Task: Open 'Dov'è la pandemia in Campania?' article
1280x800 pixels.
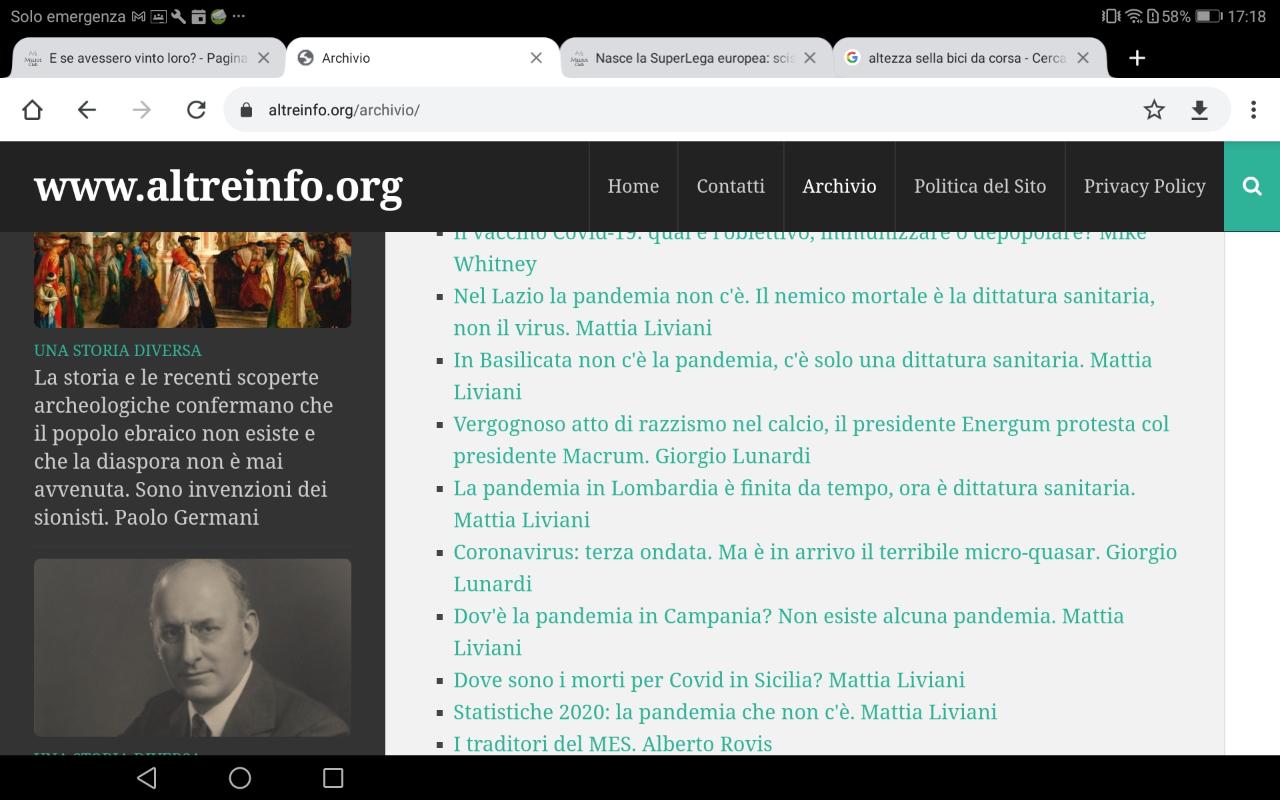Action: (789, 632)
